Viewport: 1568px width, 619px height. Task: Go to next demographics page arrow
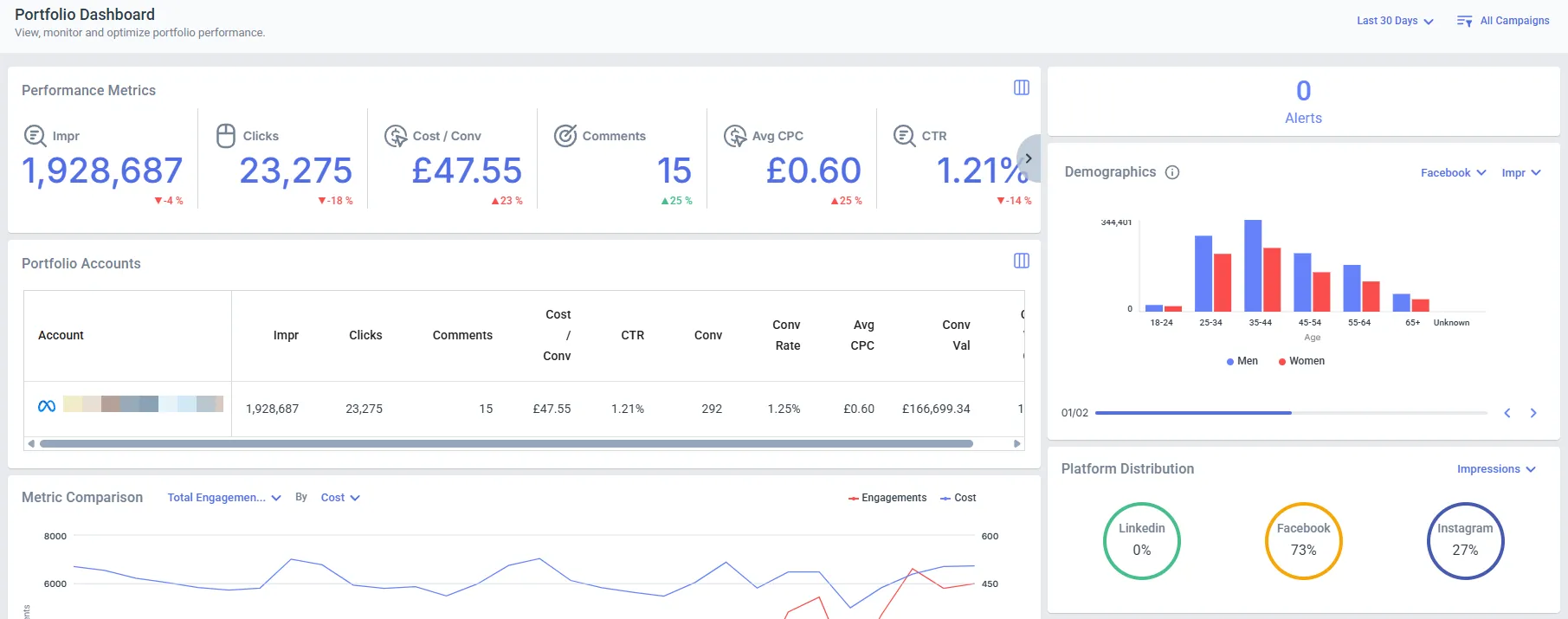(1533, 413)
